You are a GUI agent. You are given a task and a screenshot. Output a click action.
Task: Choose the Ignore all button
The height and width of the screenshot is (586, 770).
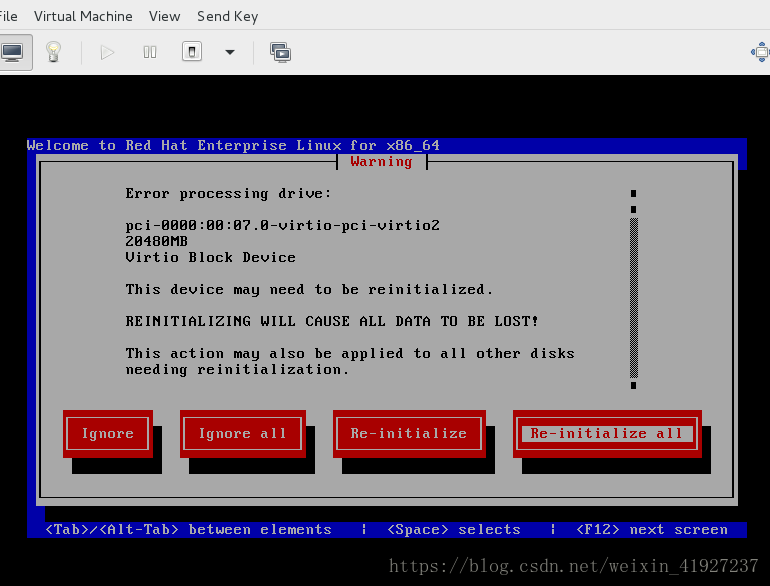point(243,434)
